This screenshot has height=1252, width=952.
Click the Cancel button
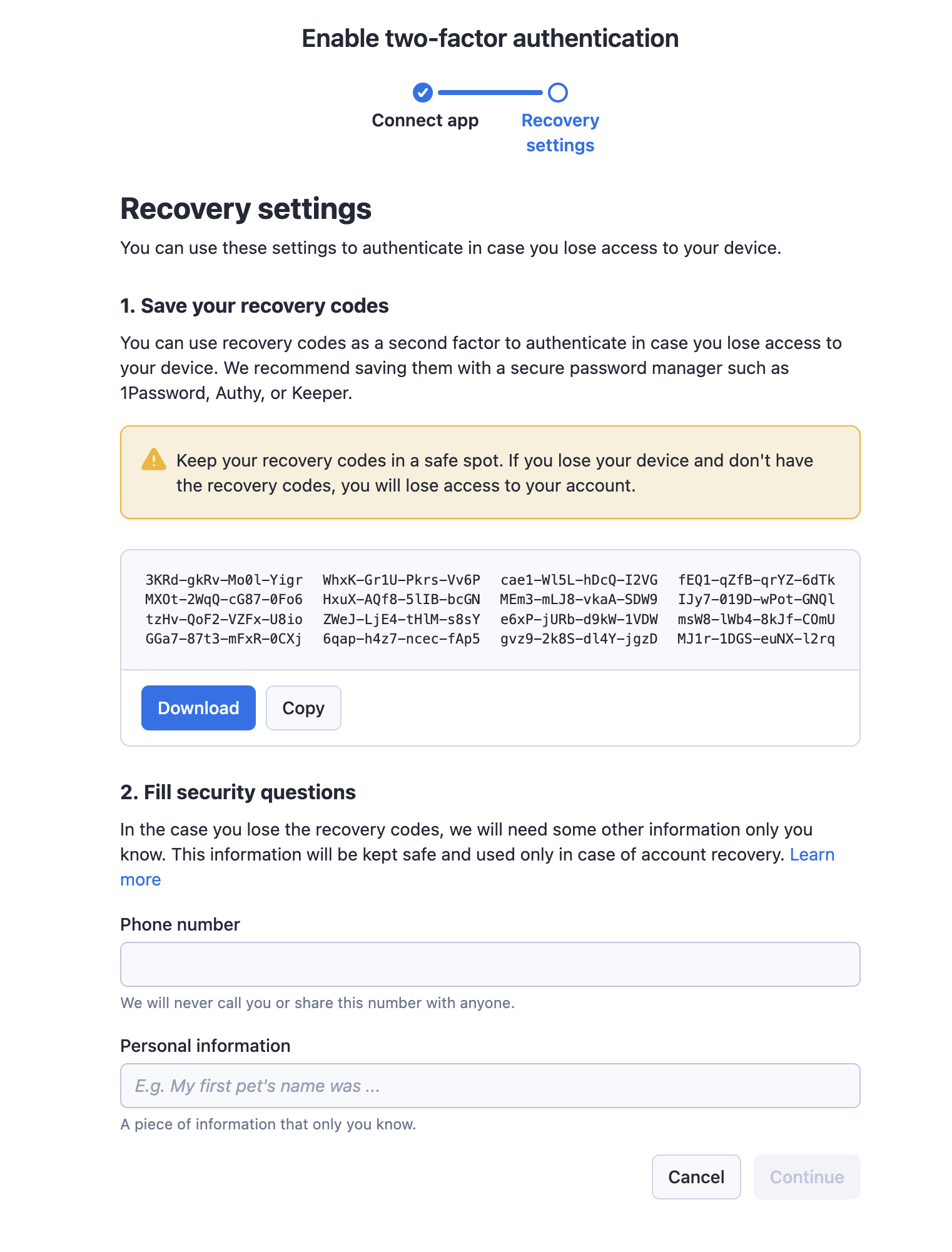(x=696, y=1176)
